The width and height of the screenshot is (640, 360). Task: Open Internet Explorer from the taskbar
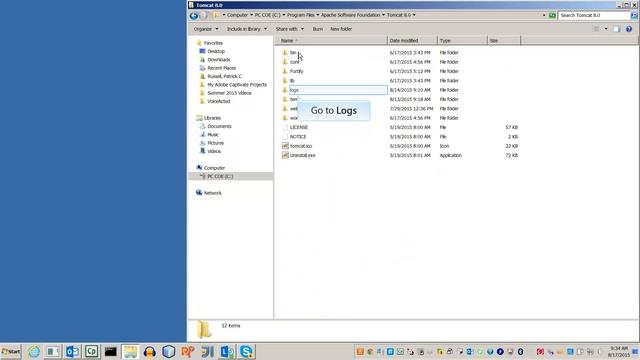34,351
